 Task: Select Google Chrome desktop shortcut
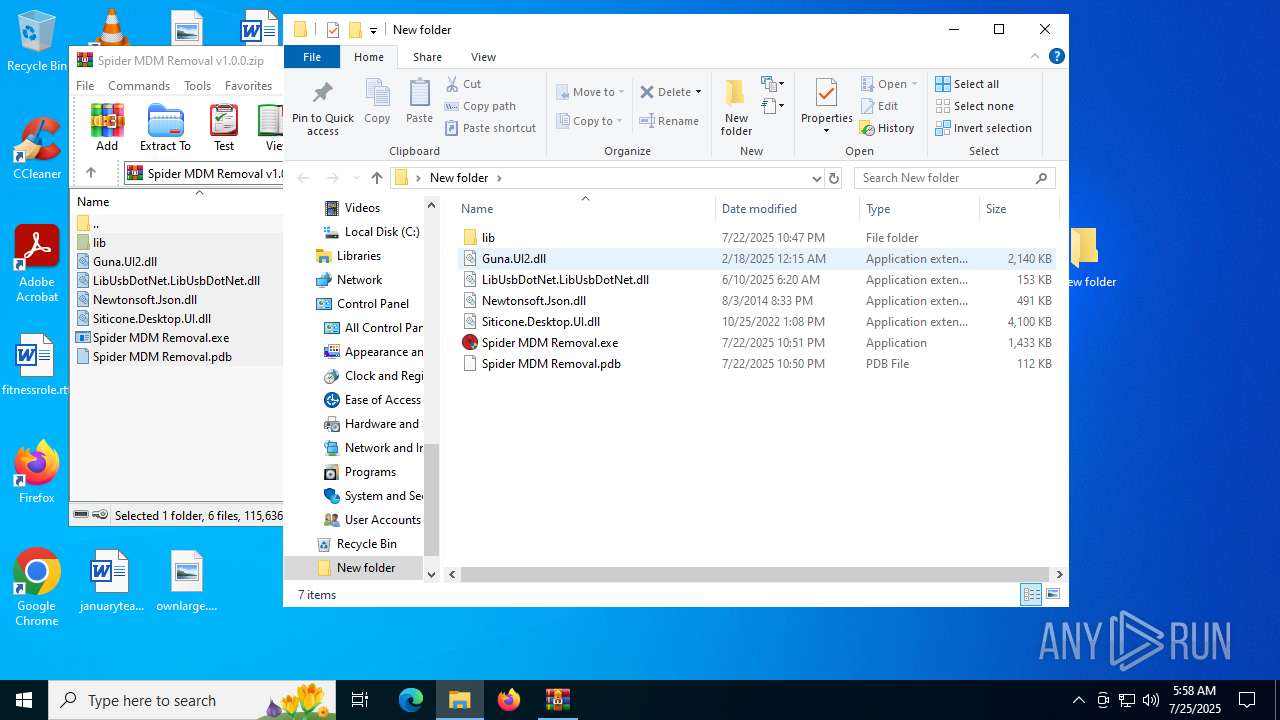tap(37, 587)
